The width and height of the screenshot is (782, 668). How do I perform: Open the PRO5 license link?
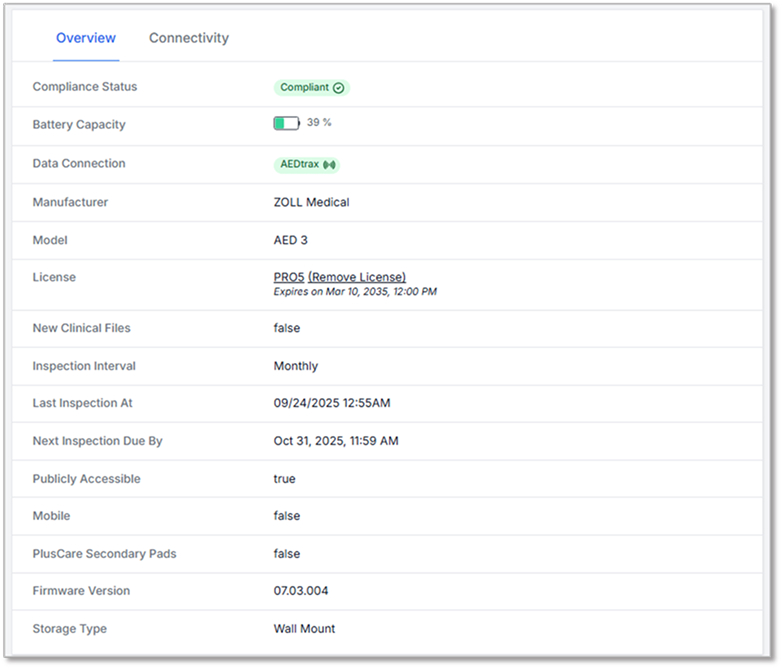[x=288, y=277]
